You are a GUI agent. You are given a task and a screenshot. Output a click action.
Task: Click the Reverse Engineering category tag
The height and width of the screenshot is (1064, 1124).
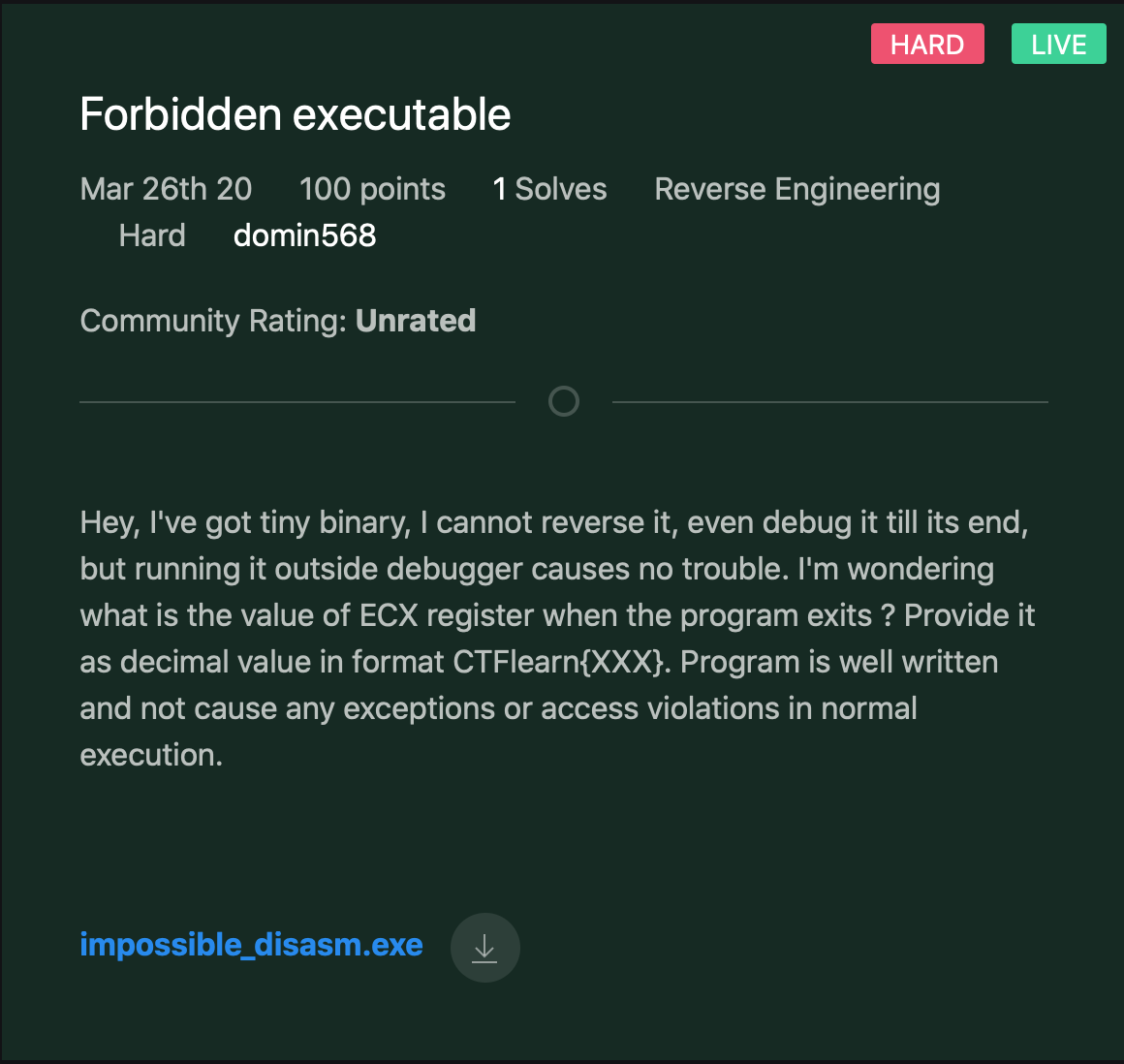[797, 189]
